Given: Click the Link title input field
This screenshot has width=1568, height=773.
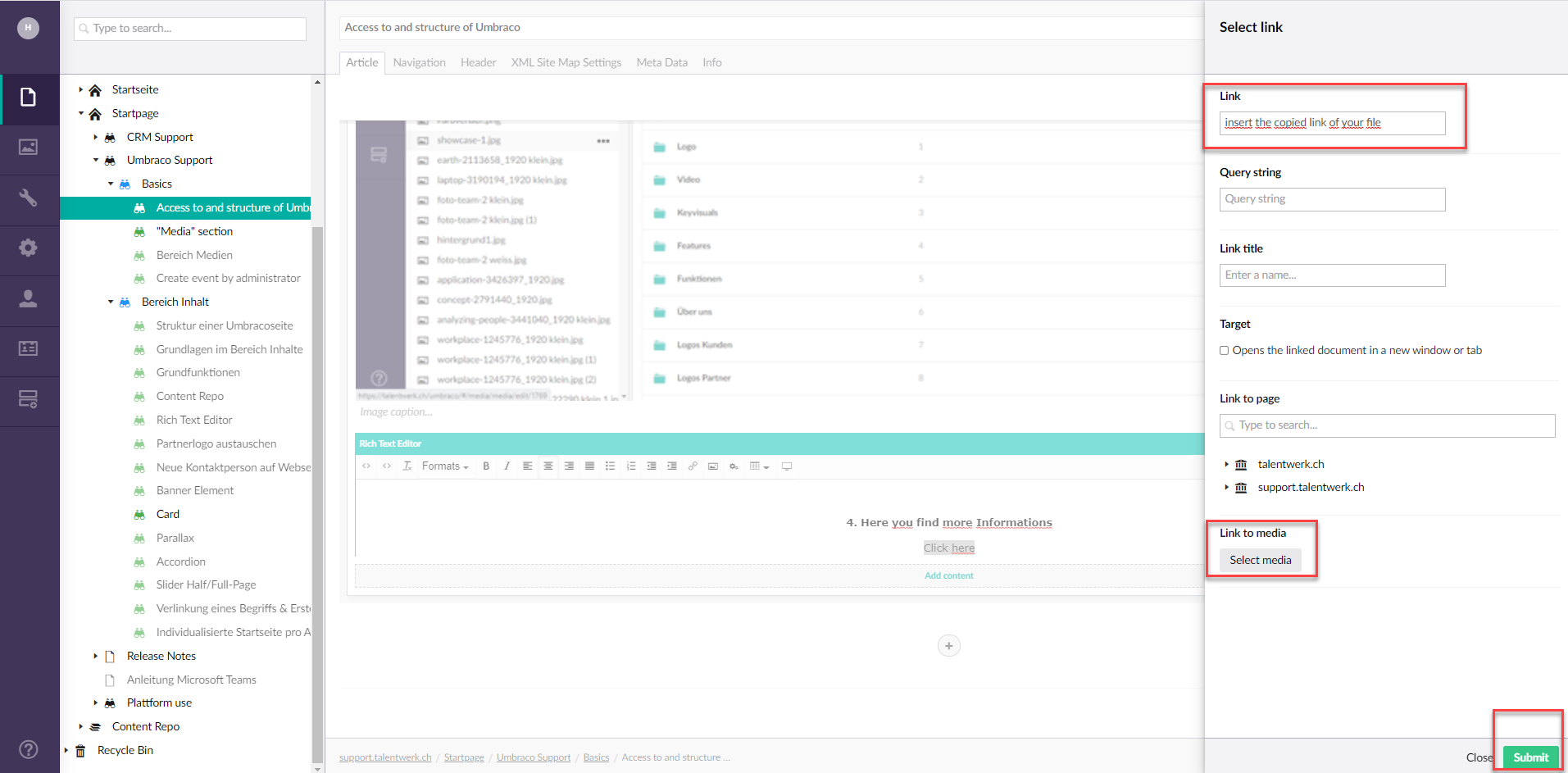Looking at the screenshot, I should 1333,275.
